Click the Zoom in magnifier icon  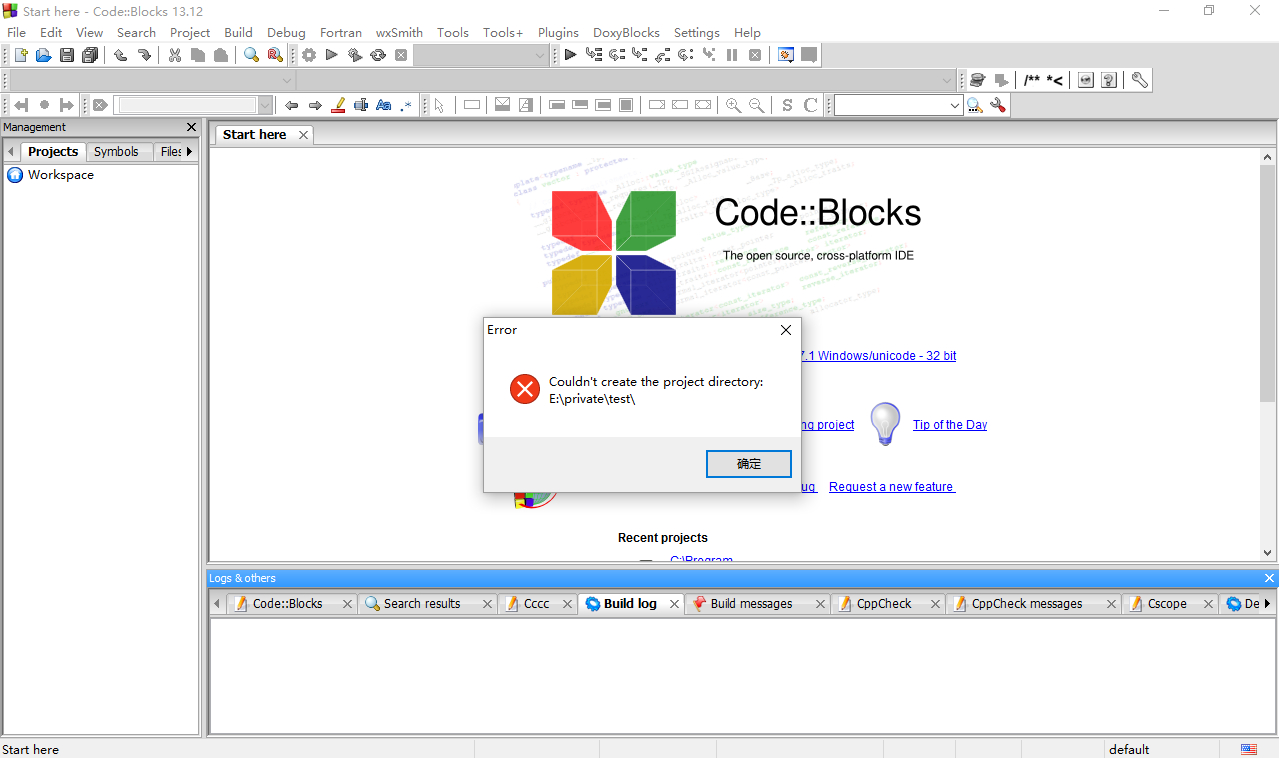click(733, 105)
